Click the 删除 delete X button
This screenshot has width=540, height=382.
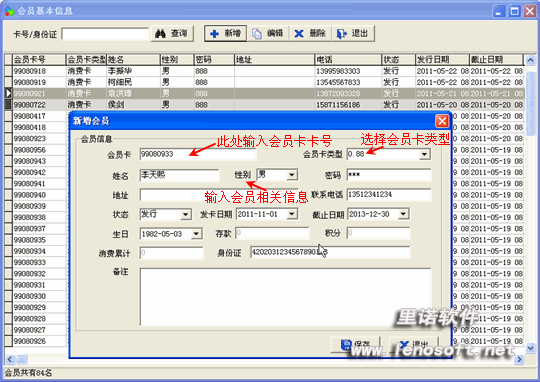[310, 33]
